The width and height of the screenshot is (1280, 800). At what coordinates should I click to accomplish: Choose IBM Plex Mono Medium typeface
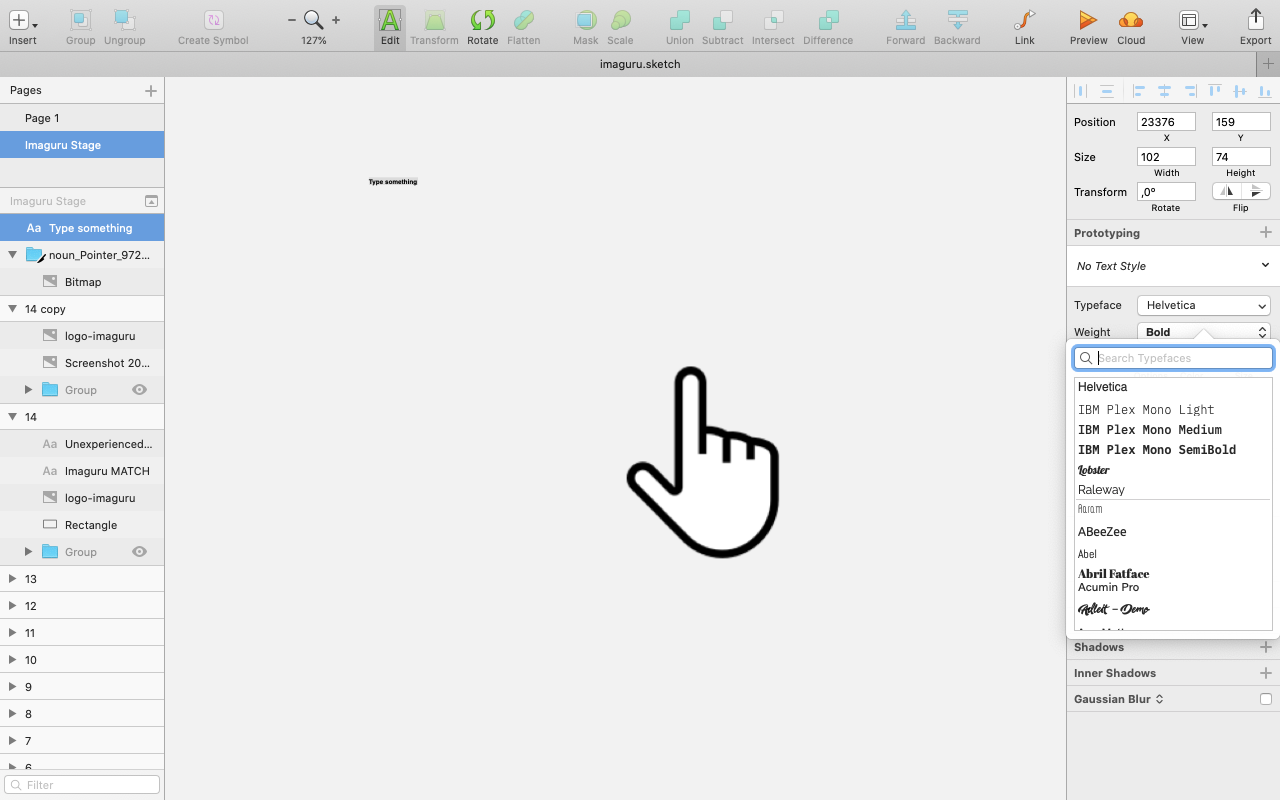click(1150, 430)
